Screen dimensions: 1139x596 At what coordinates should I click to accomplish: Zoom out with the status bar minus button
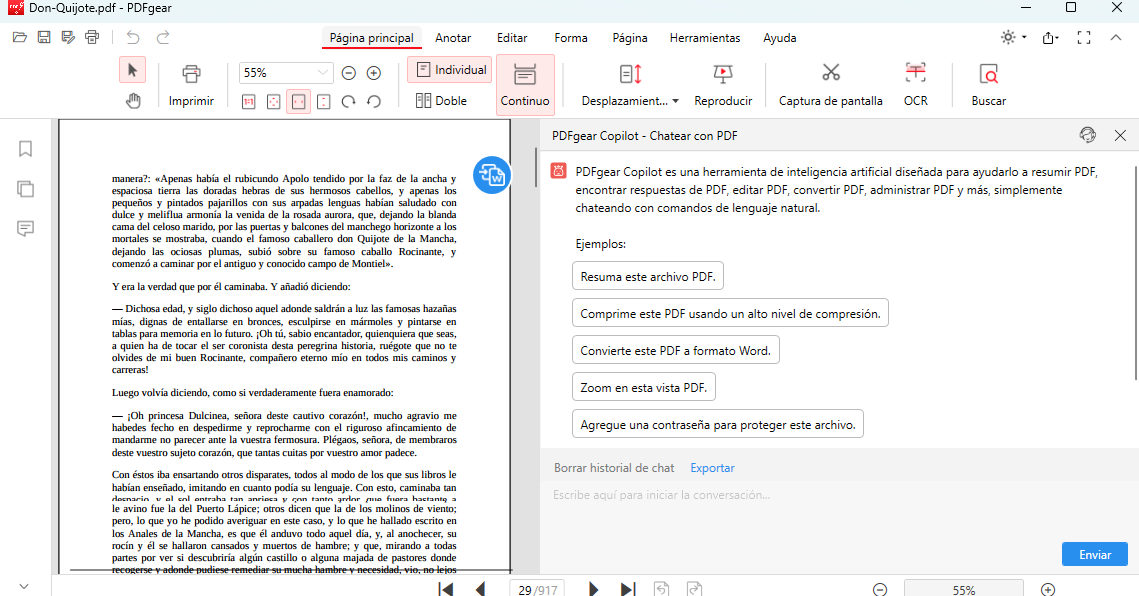pyautogui.click(x=880, y=589)
